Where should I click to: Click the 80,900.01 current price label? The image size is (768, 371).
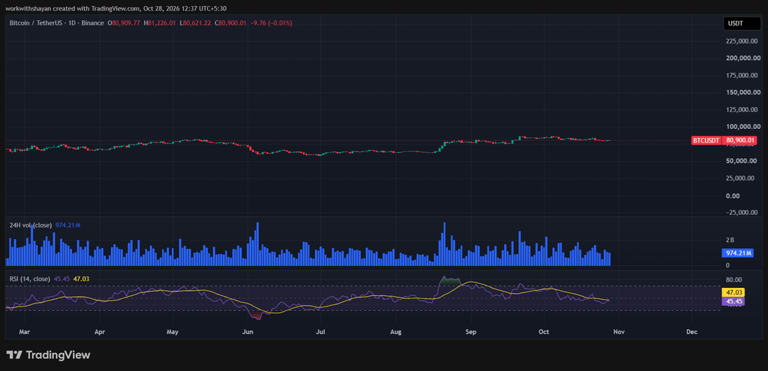click(x=739, y=141)
